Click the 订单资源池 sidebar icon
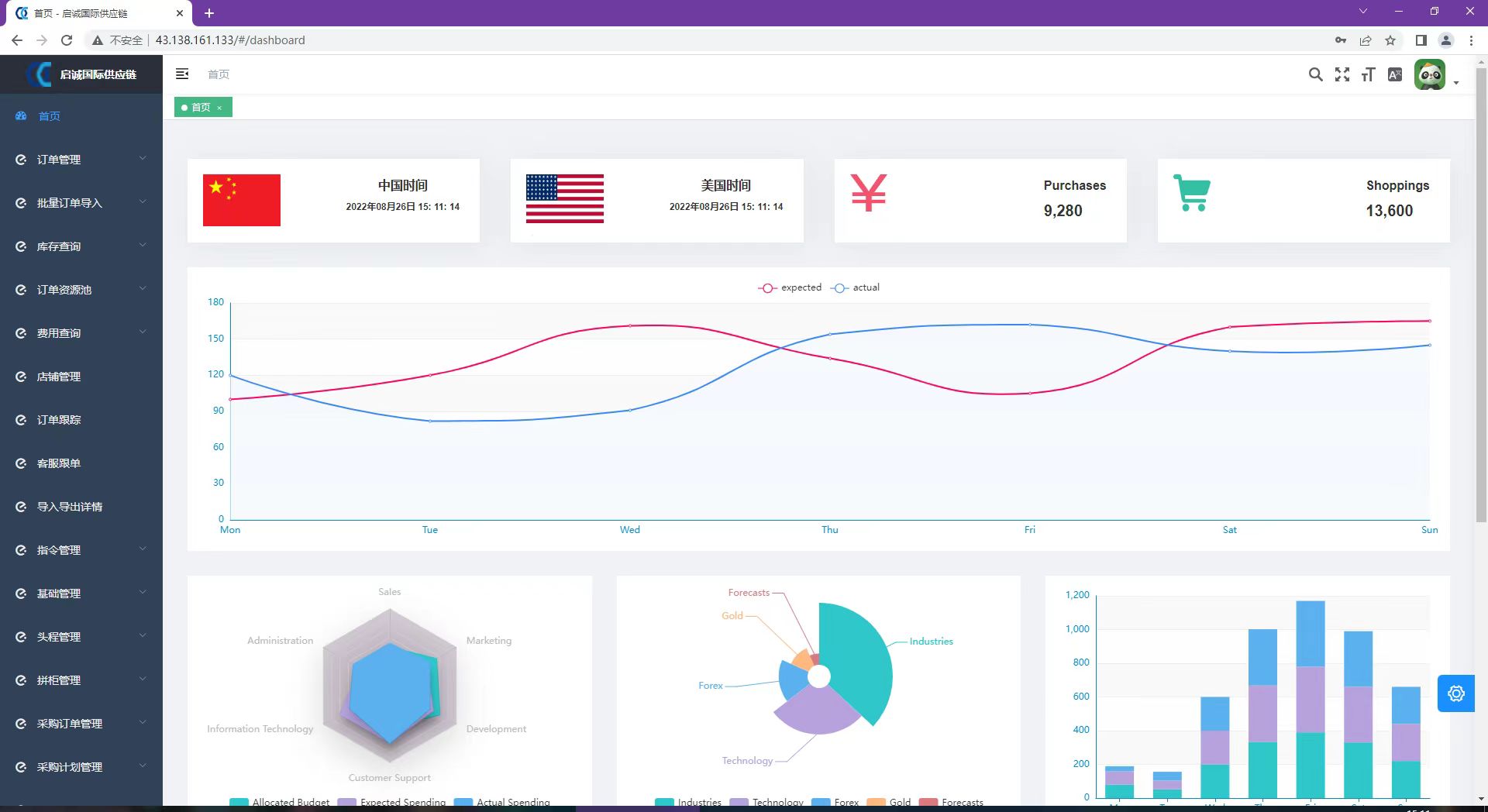Image resolution: width=1488 pixels, height=812 pixels. pyautogui.click(x=21, y=290)
